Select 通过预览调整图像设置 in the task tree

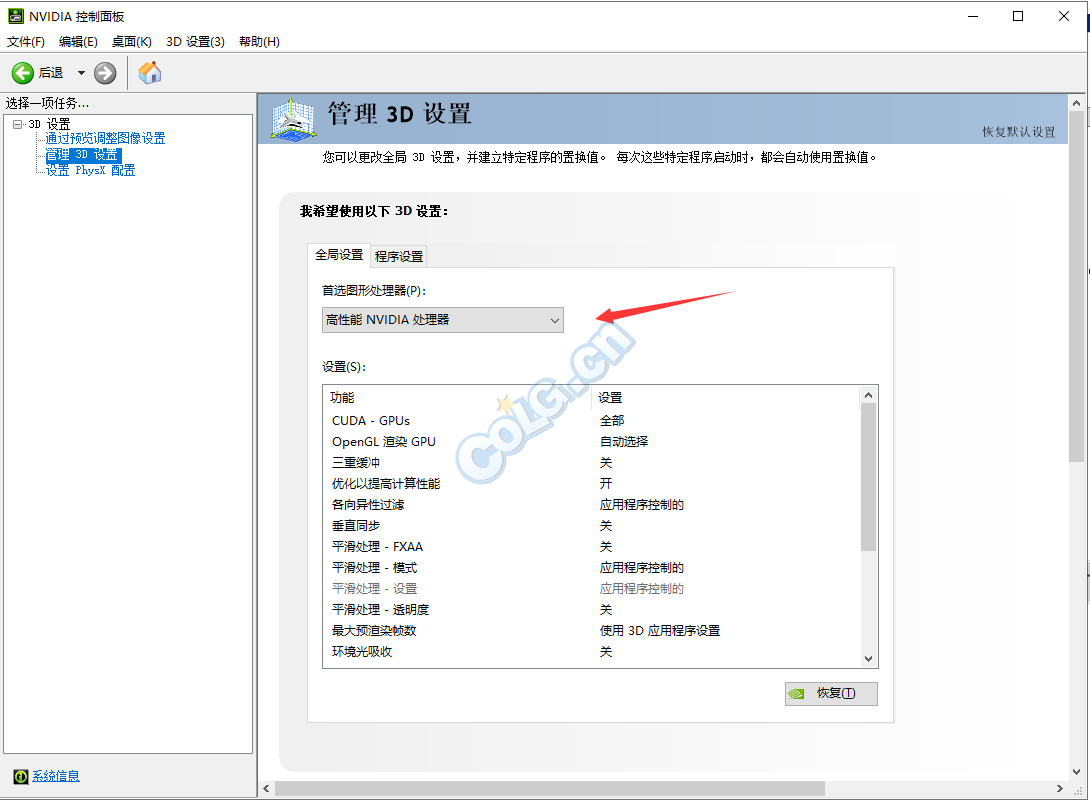[x=105, y=139]
